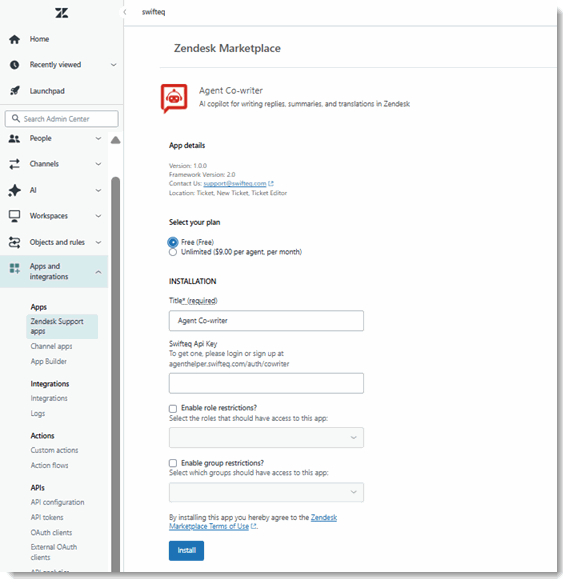
Task: Open Zendesk Support apps page
Action: [x=62, y=326]
